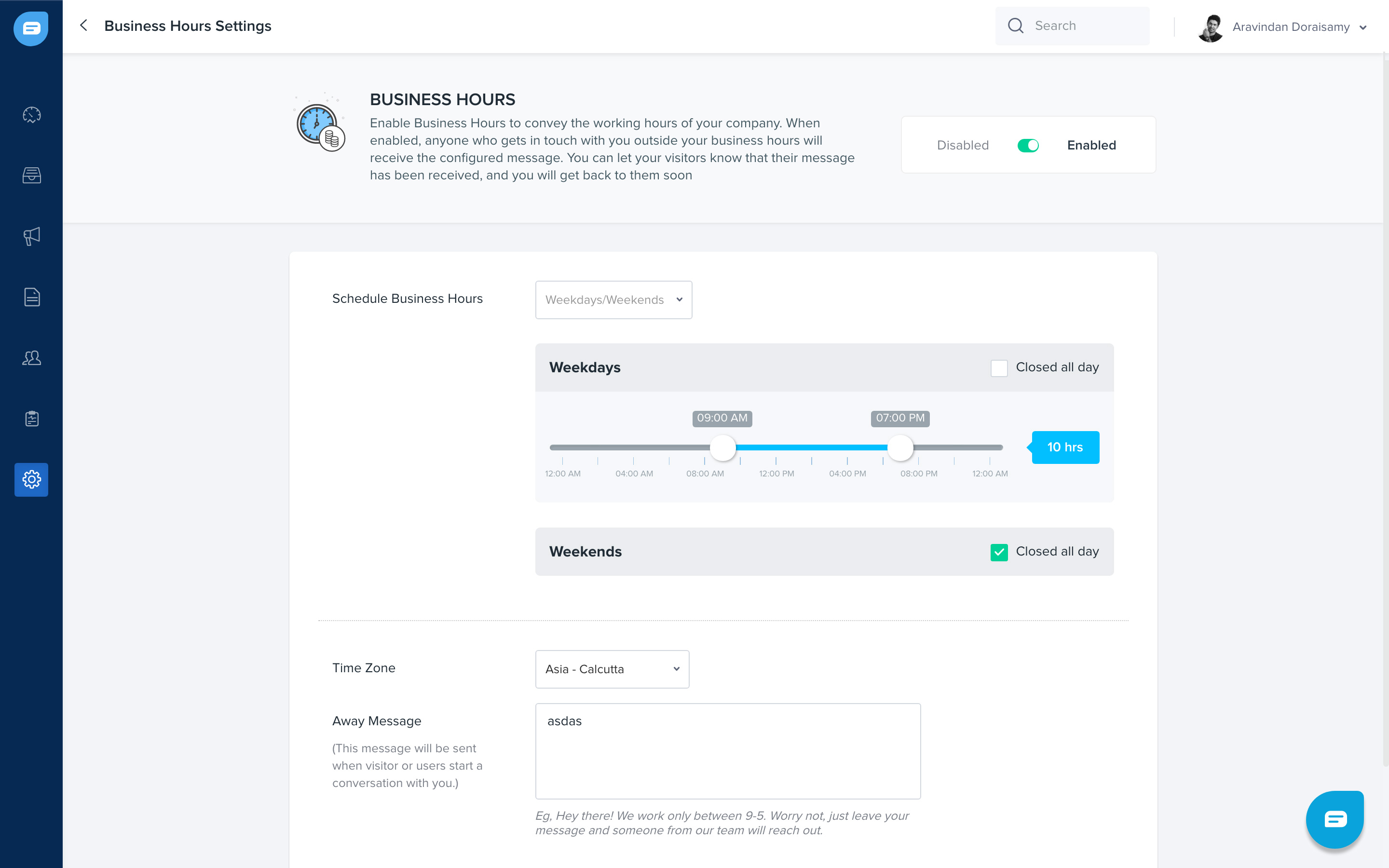
Task: Click the Enabled label beside the switch
Action: coord(1091,145)
